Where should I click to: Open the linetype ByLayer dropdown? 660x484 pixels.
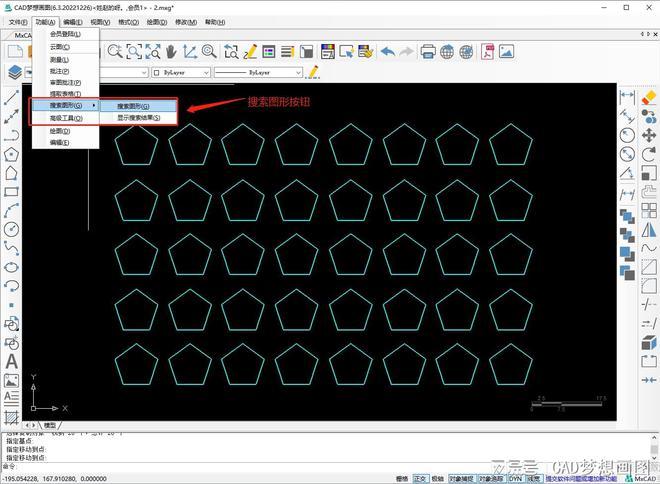[258, 72]
